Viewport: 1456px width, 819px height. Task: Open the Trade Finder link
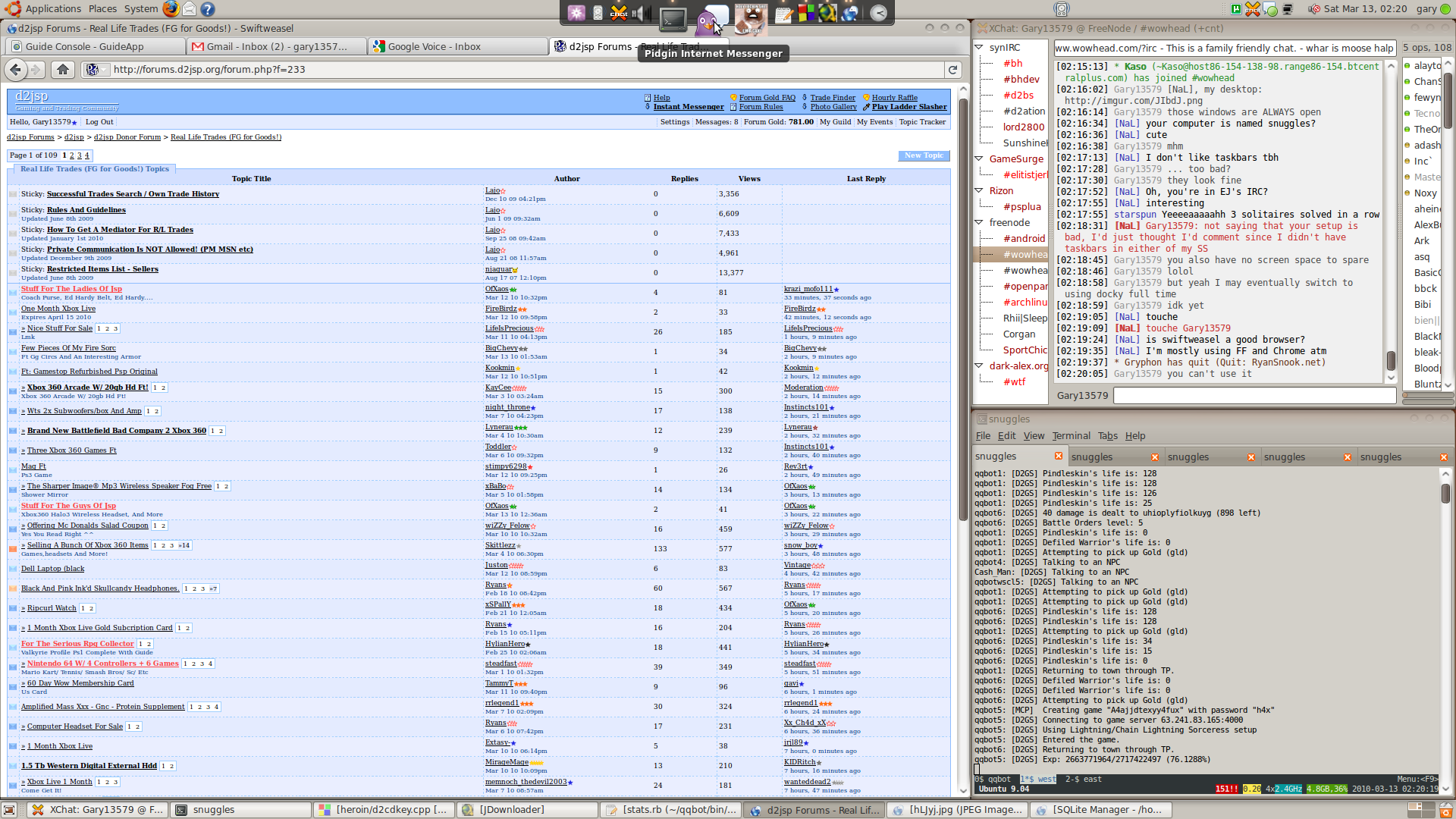pyautogui.click(x=832, y=98)
